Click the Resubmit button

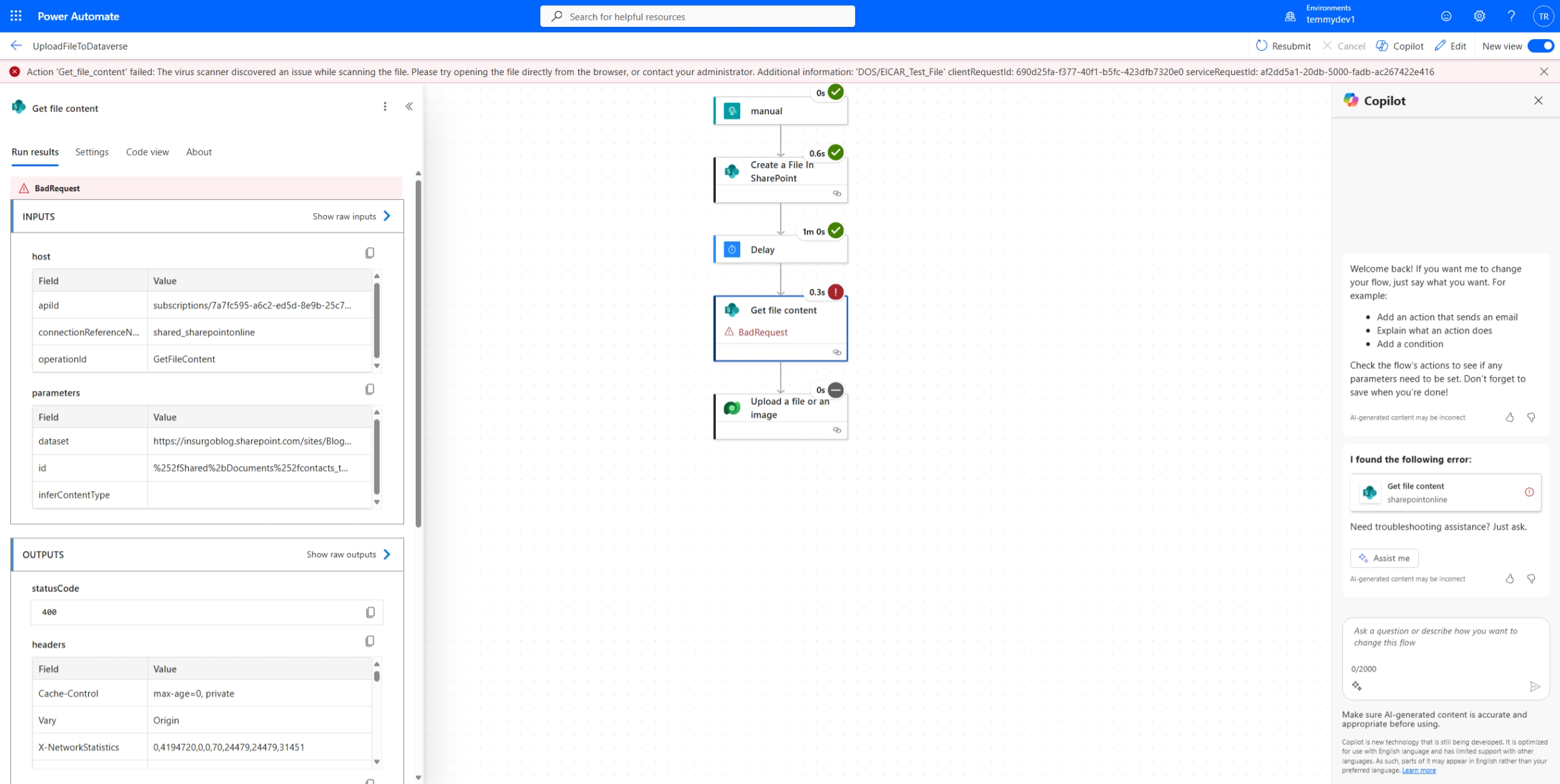[x=1283, y=46]
